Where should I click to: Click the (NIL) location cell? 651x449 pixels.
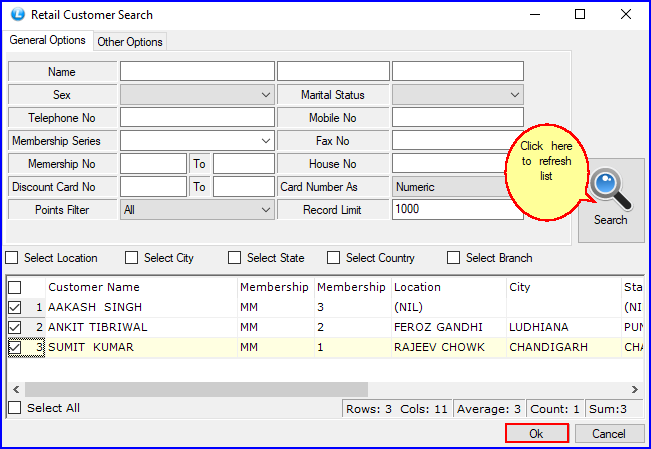(x=448, y=307)
